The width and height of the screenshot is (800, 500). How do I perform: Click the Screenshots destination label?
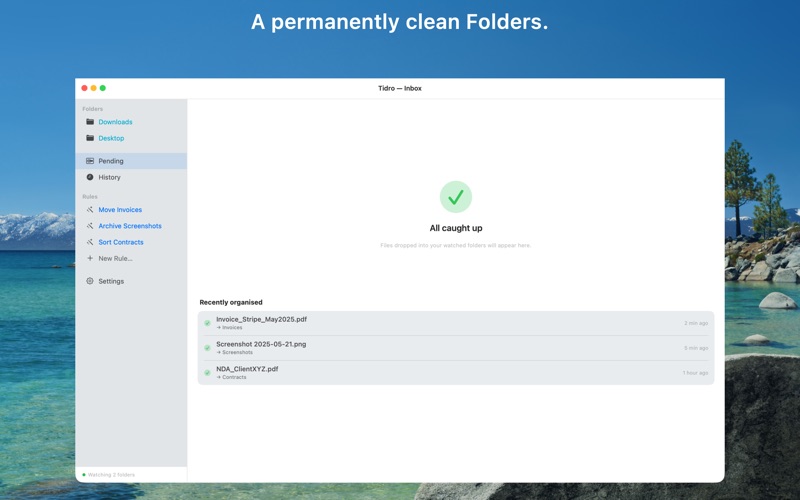[x=235, y=353]
